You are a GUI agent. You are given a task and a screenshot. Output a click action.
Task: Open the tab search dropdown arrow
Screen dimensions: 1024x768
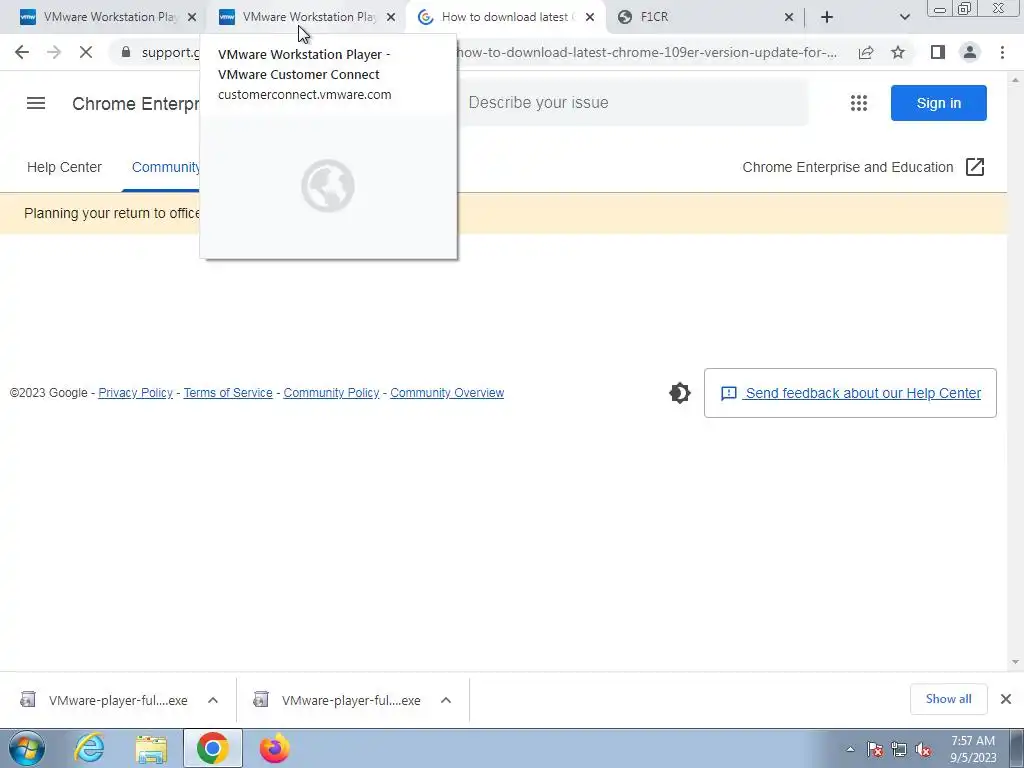point(904,17)
